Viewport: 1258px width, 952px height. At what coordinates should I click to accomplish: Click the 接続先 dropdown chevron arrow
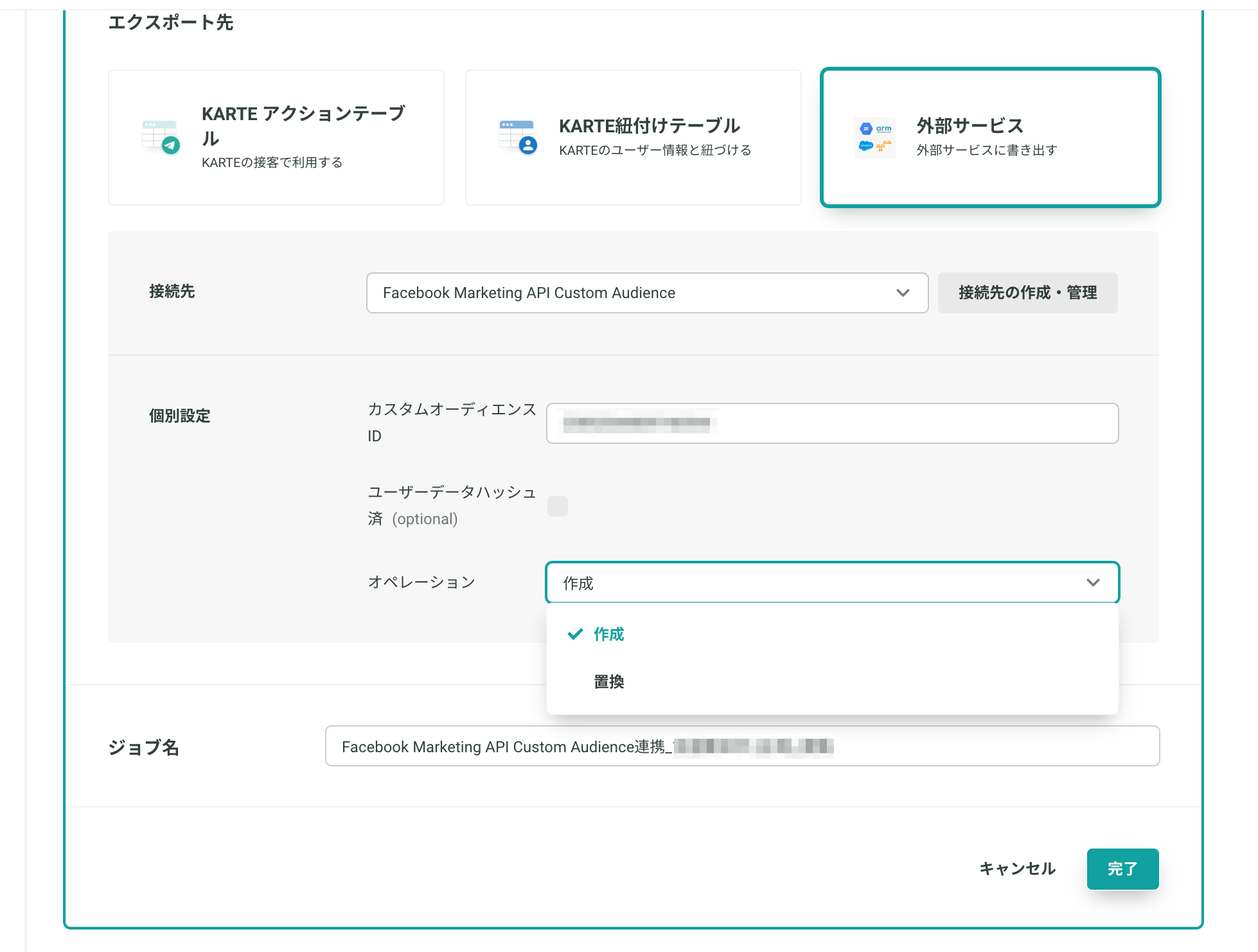(x=903, y=293)
